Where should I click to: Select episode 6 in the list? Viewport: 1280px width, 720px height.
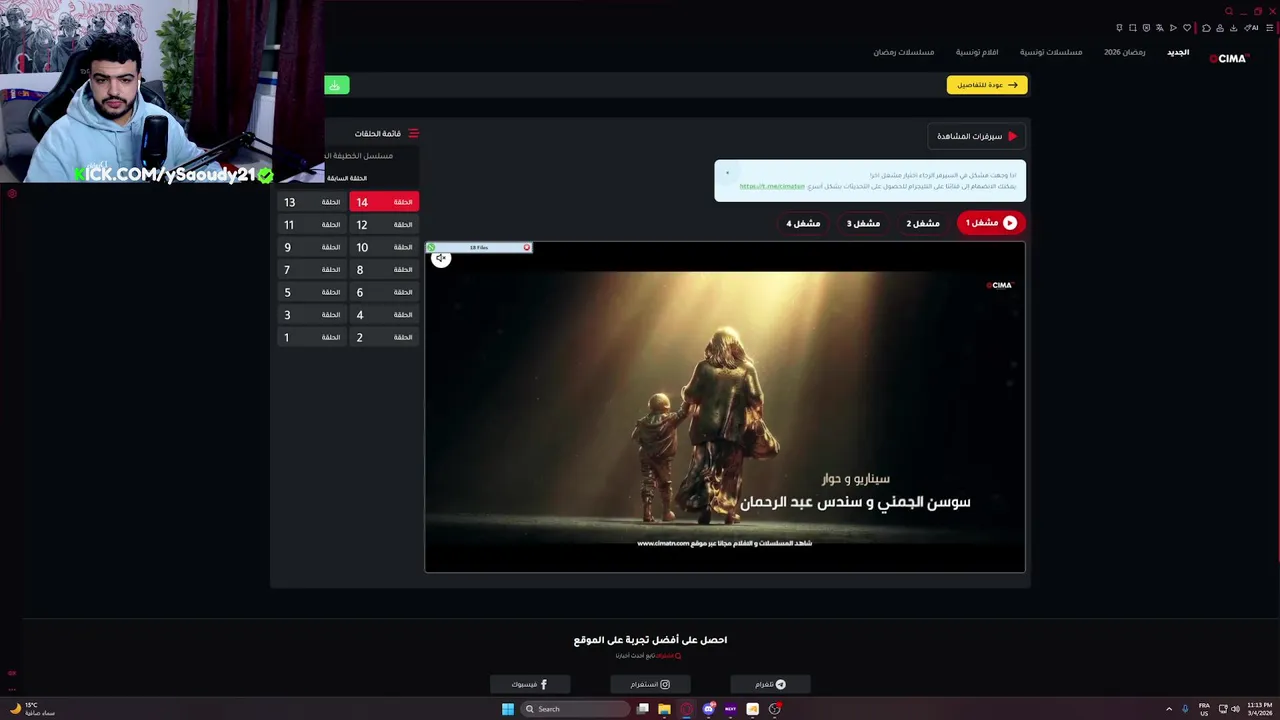tap(384, 292)
